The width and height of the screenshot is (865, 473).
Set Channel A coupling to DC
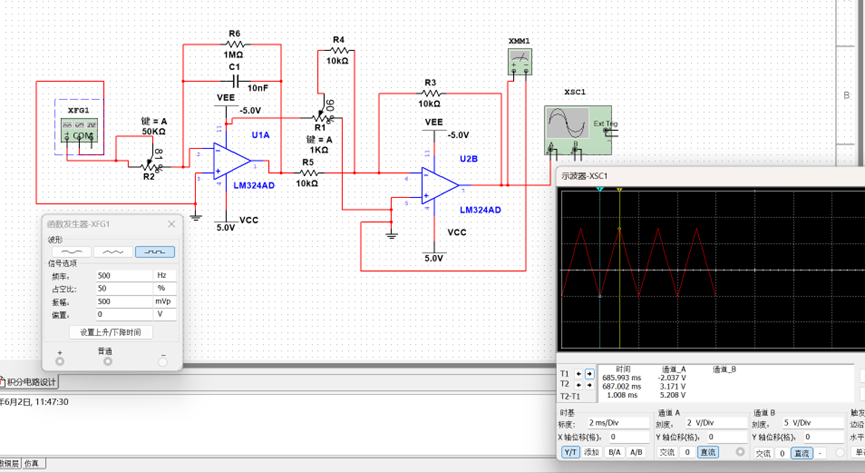(x=708, y=452)
